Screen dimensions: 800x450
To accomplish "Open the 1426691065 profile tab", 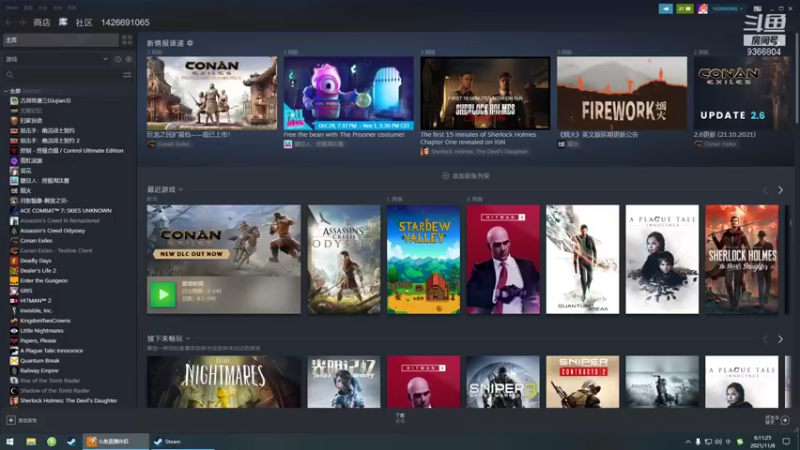I will pyautogui.click(x=125, y=22).
